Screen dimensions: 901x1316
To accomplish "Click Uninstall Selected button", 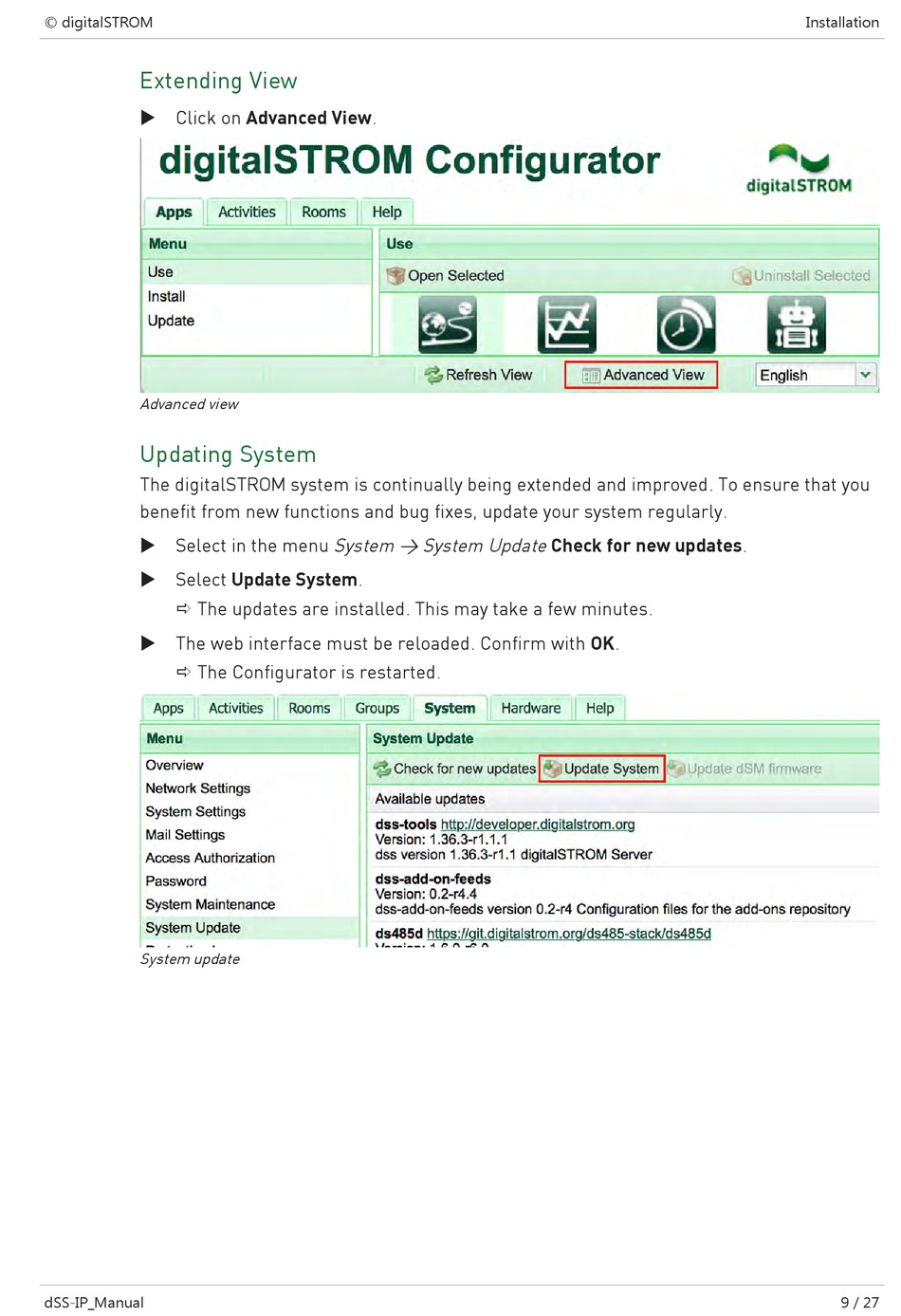I will [801, 276].
